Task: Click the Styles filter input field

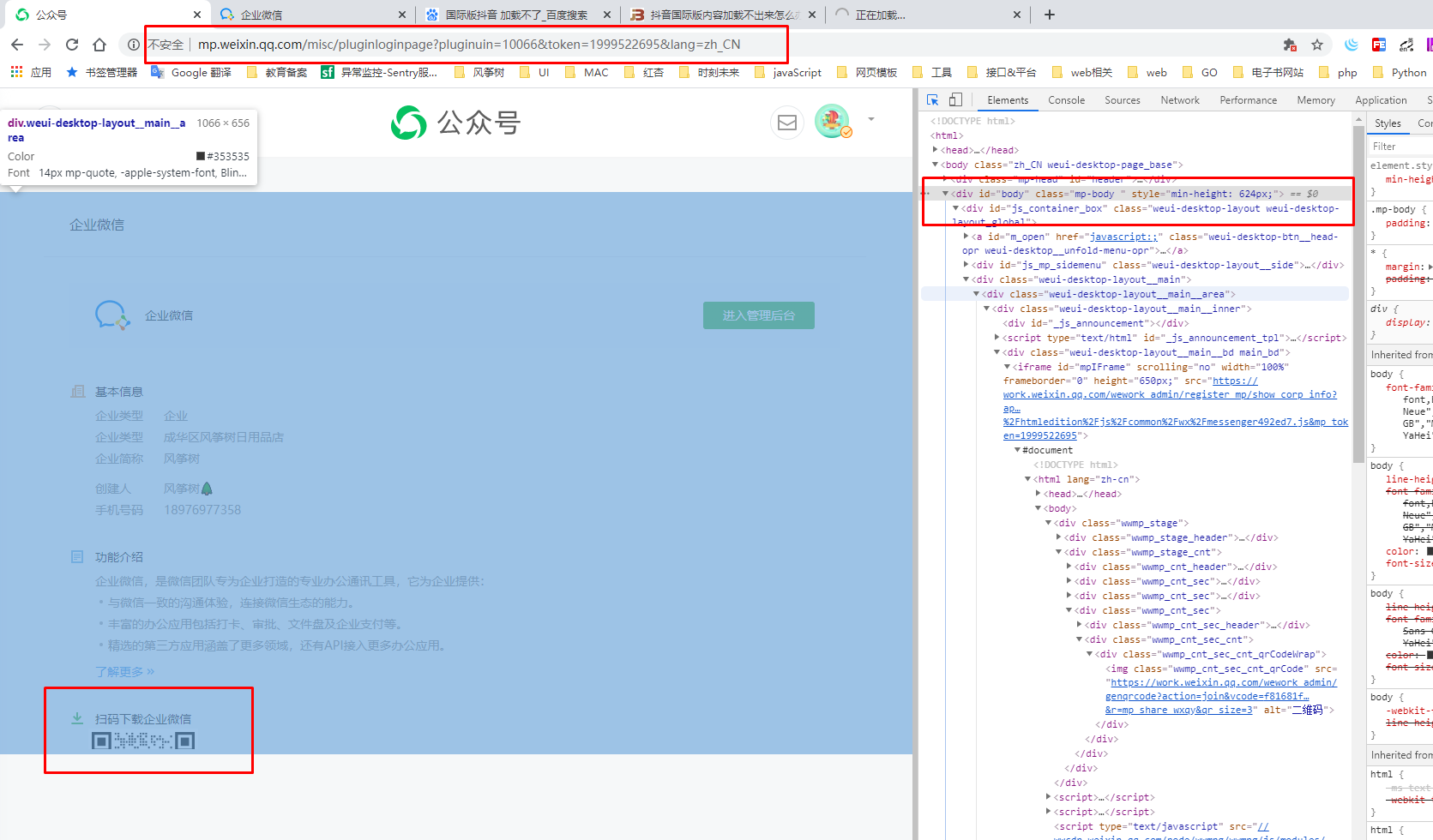Action: (x=1400, y=147)
